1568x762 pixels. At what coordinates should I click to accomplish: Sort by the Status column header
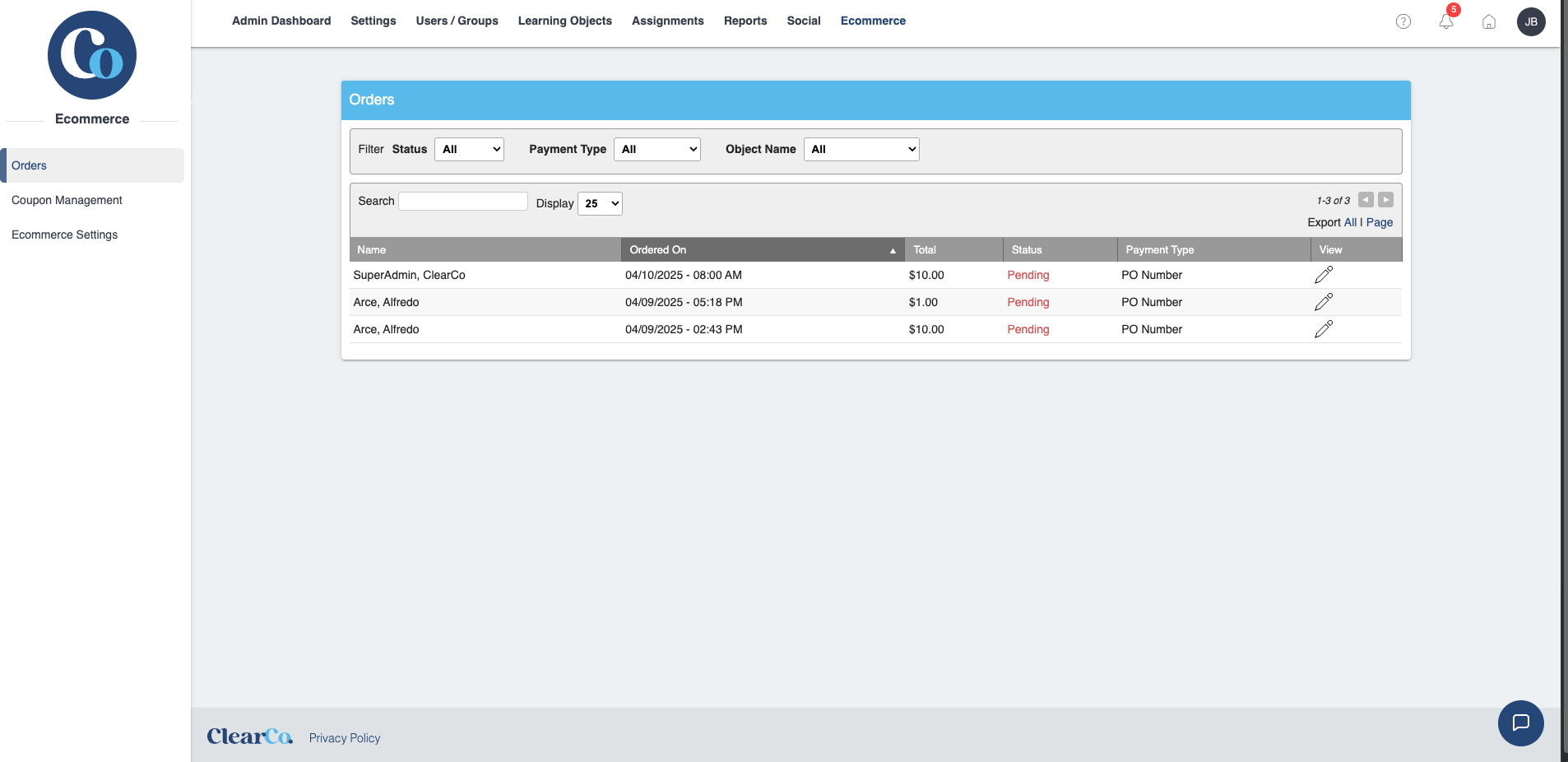pyautogui.click(x=1060, y=249)
